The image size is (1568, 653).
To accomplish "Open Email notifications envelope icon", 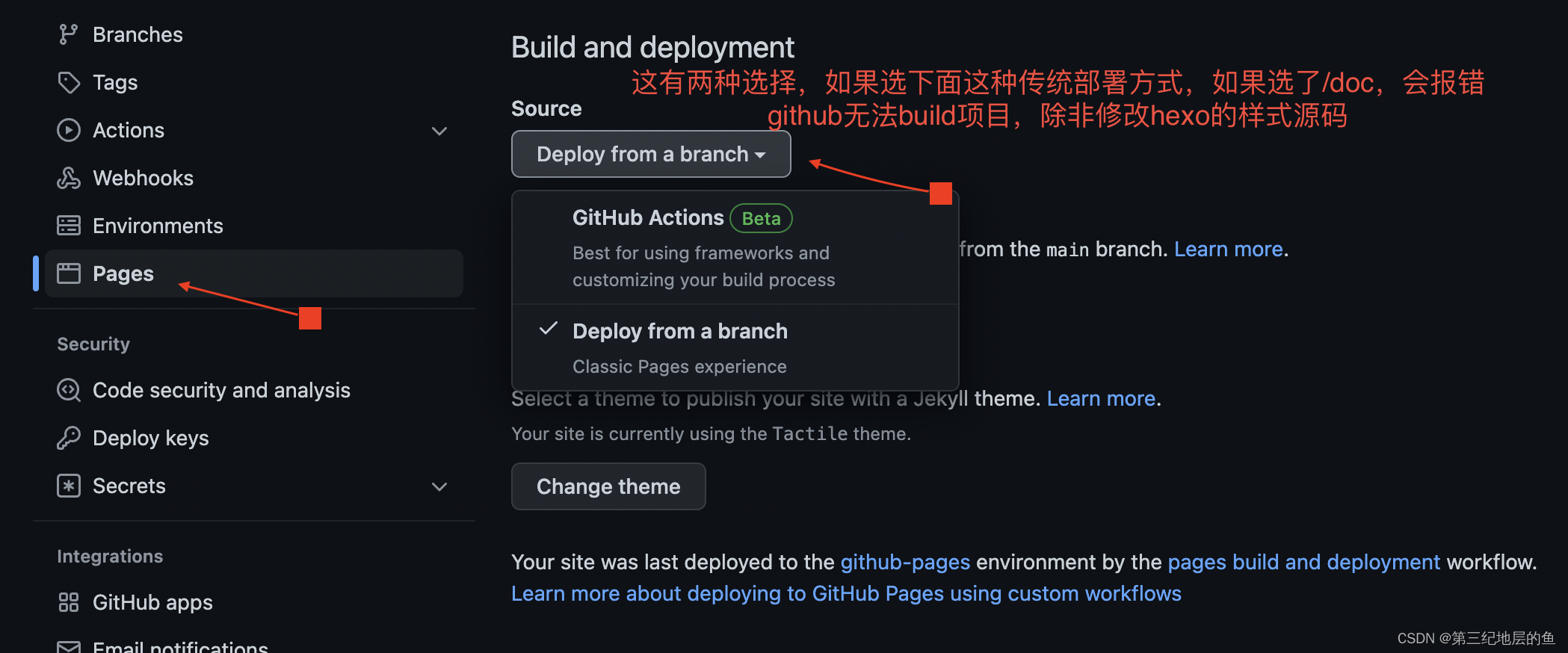I will (x=69, y=647).
